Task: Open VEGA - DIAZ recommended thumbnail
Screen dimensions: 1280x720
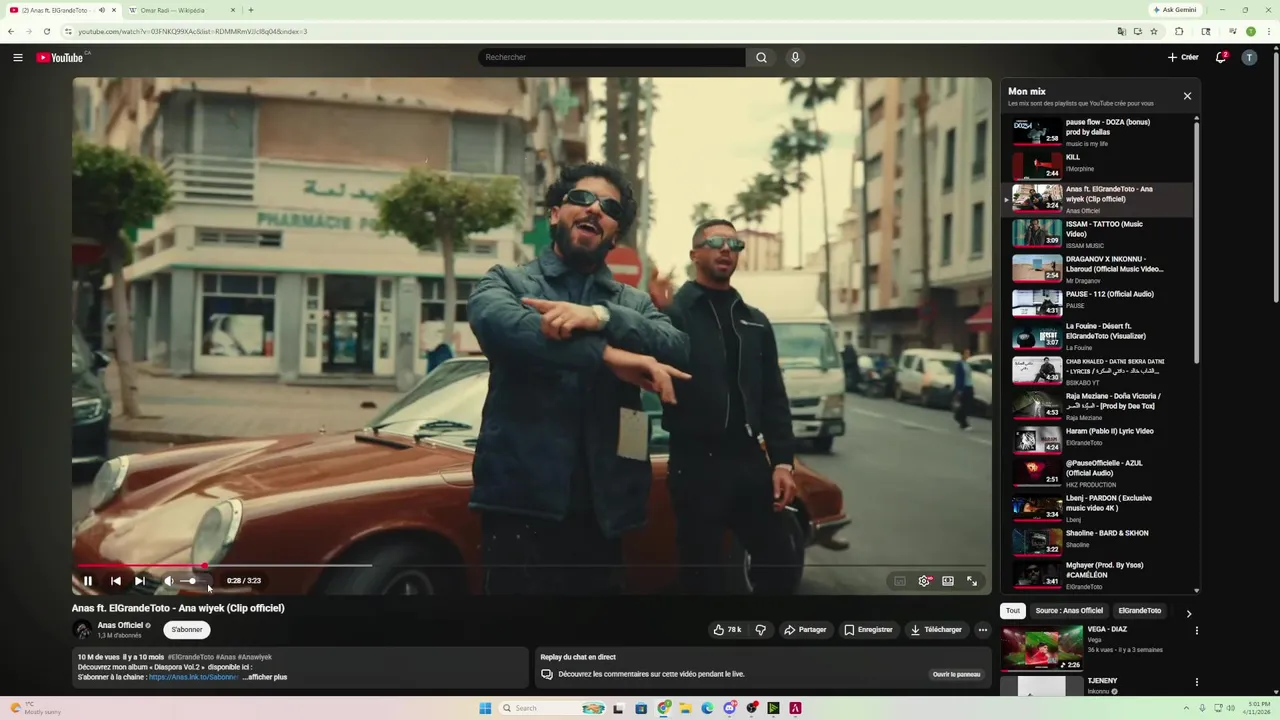Action: coord(1042,648)
